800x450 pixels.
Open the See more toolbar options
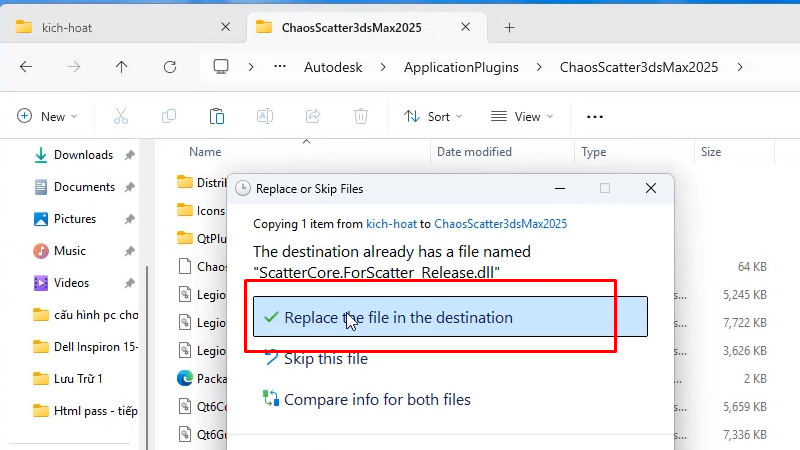coord(595,117)
